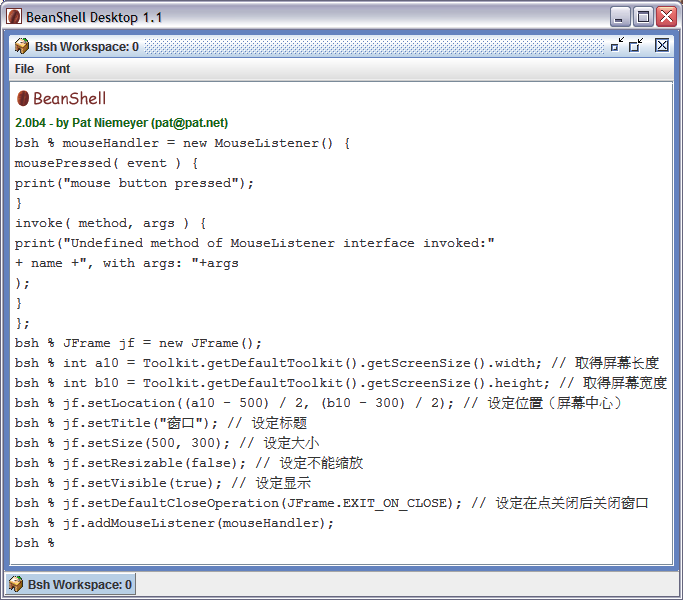Click the 'mousePressed( event ) {' line
683x600 pixels.
pyautogui.click(x=107, y=163)
